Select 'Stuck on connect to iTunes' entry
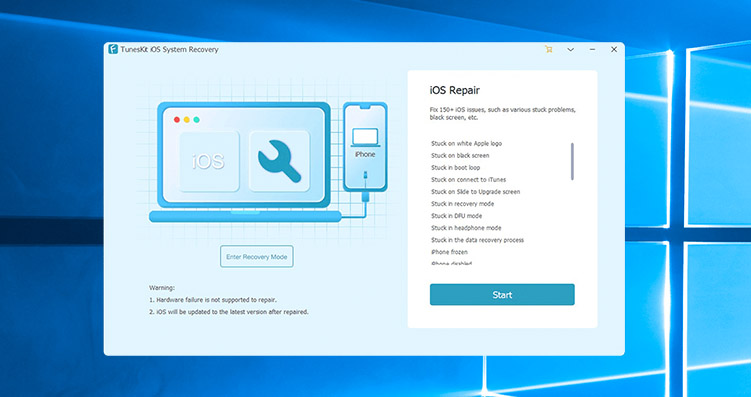The height and width of the screenshot is (397, 751). click(468, 180)
